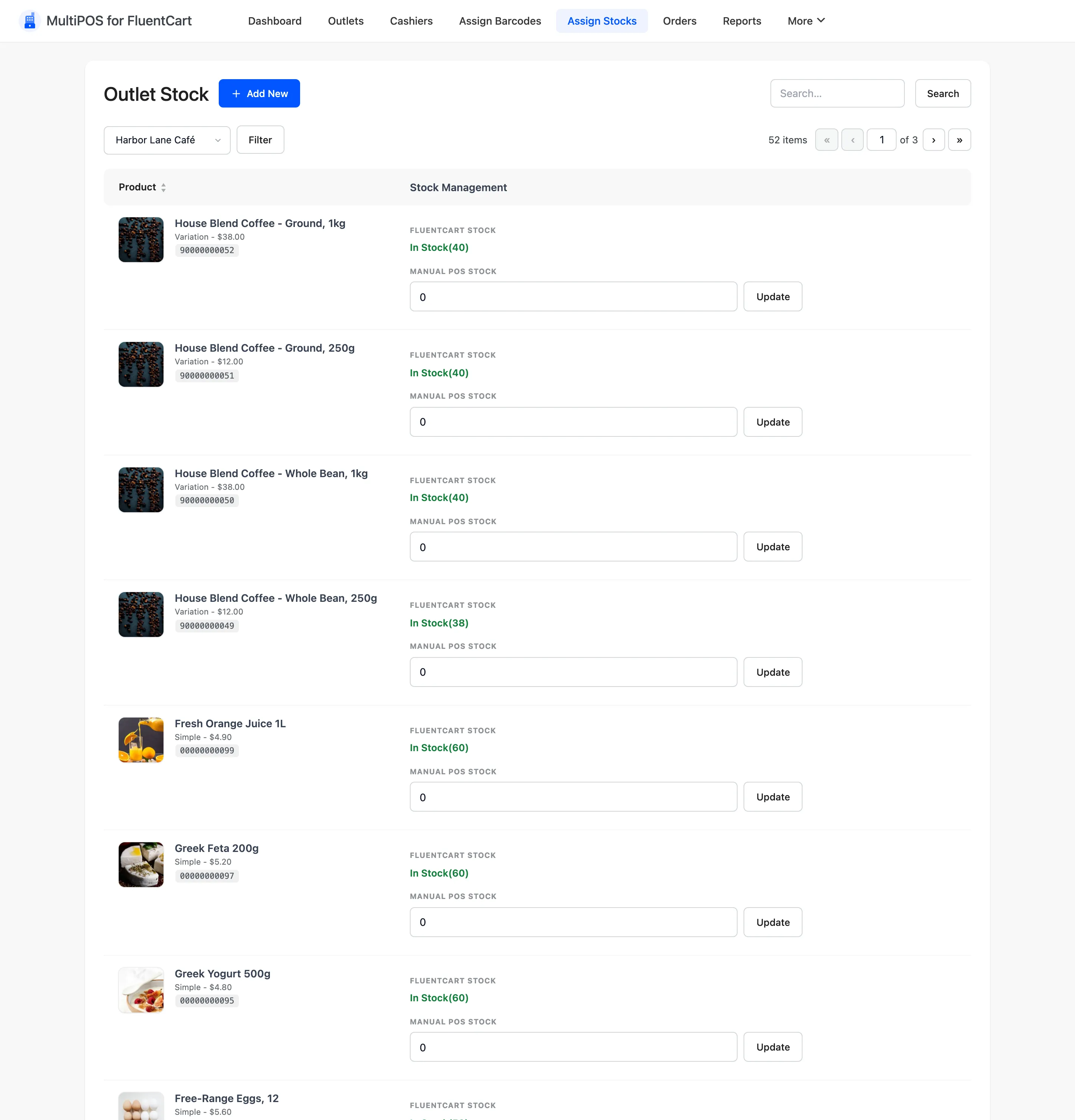Update stock for Fresh Orange Juice 1L

tap(772, 797)
